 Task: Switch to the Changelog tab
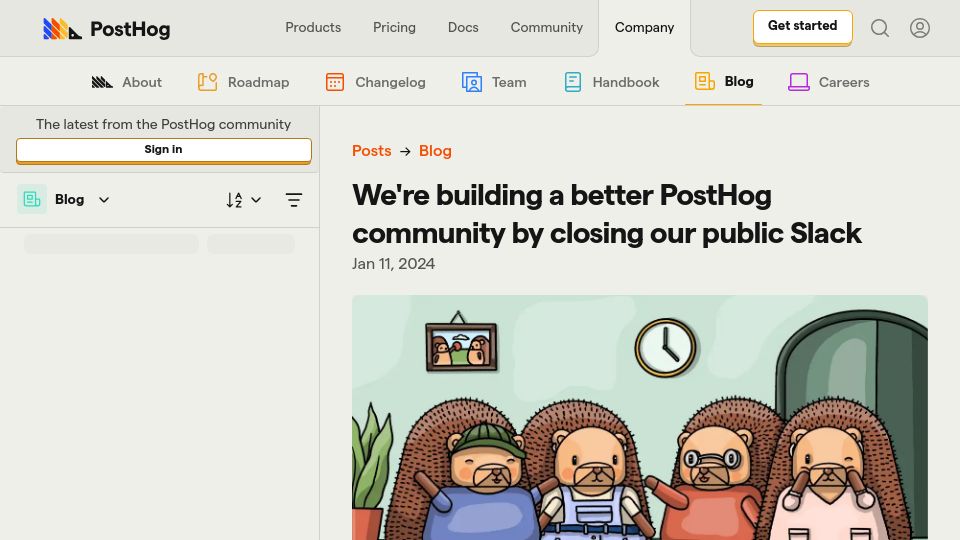[375, 82]
